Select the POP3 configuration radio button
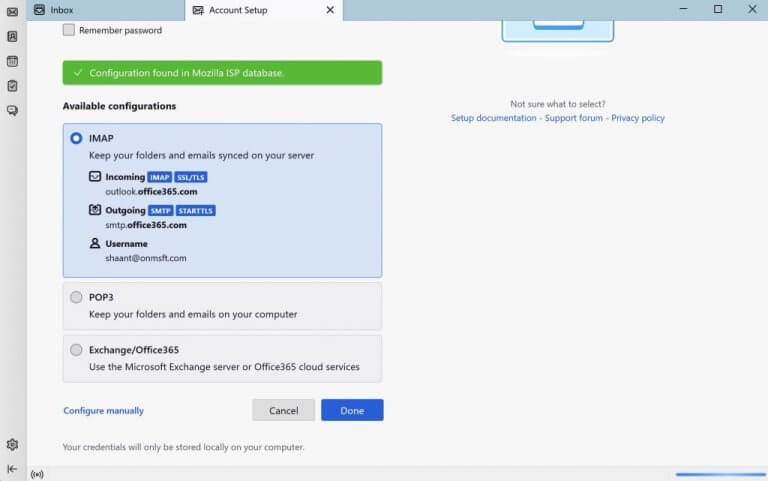 [76, 297]
